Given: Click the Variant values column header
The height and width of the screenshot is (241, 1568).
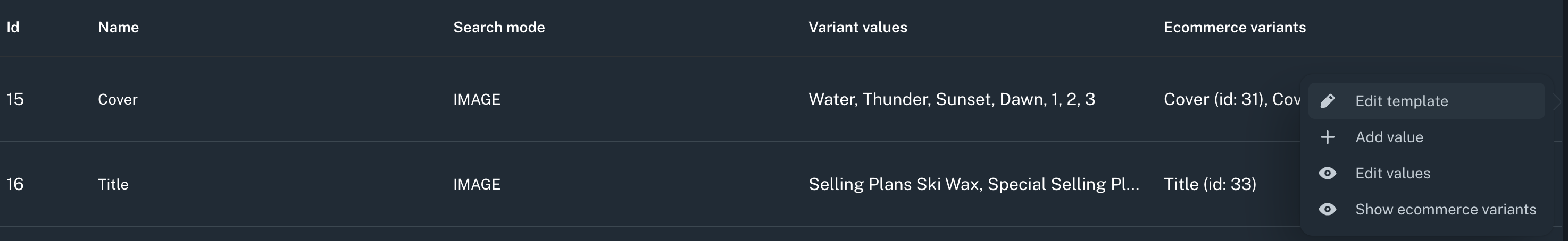Looking at the screenshot, I should pyautogui.click(x=857, y=27).
